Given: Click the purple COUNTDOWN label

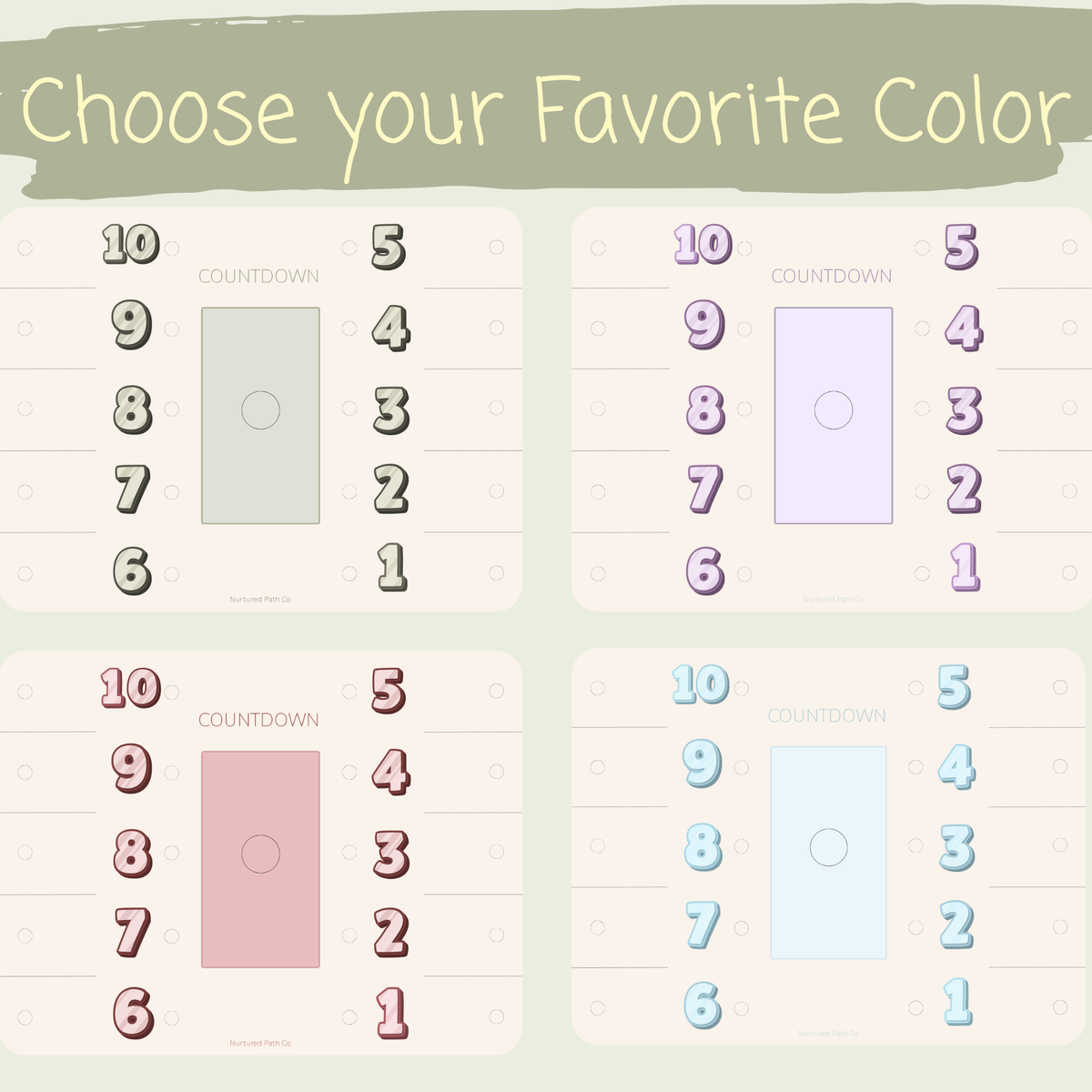Looking at the screenshot, I should 832,276.
